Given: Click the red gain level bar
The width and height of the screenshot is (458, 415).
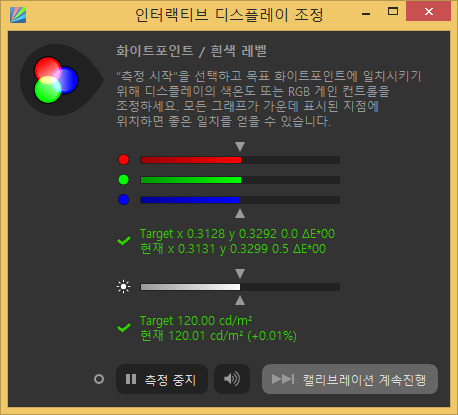Looking at the screenshot, I should point(240,160).
